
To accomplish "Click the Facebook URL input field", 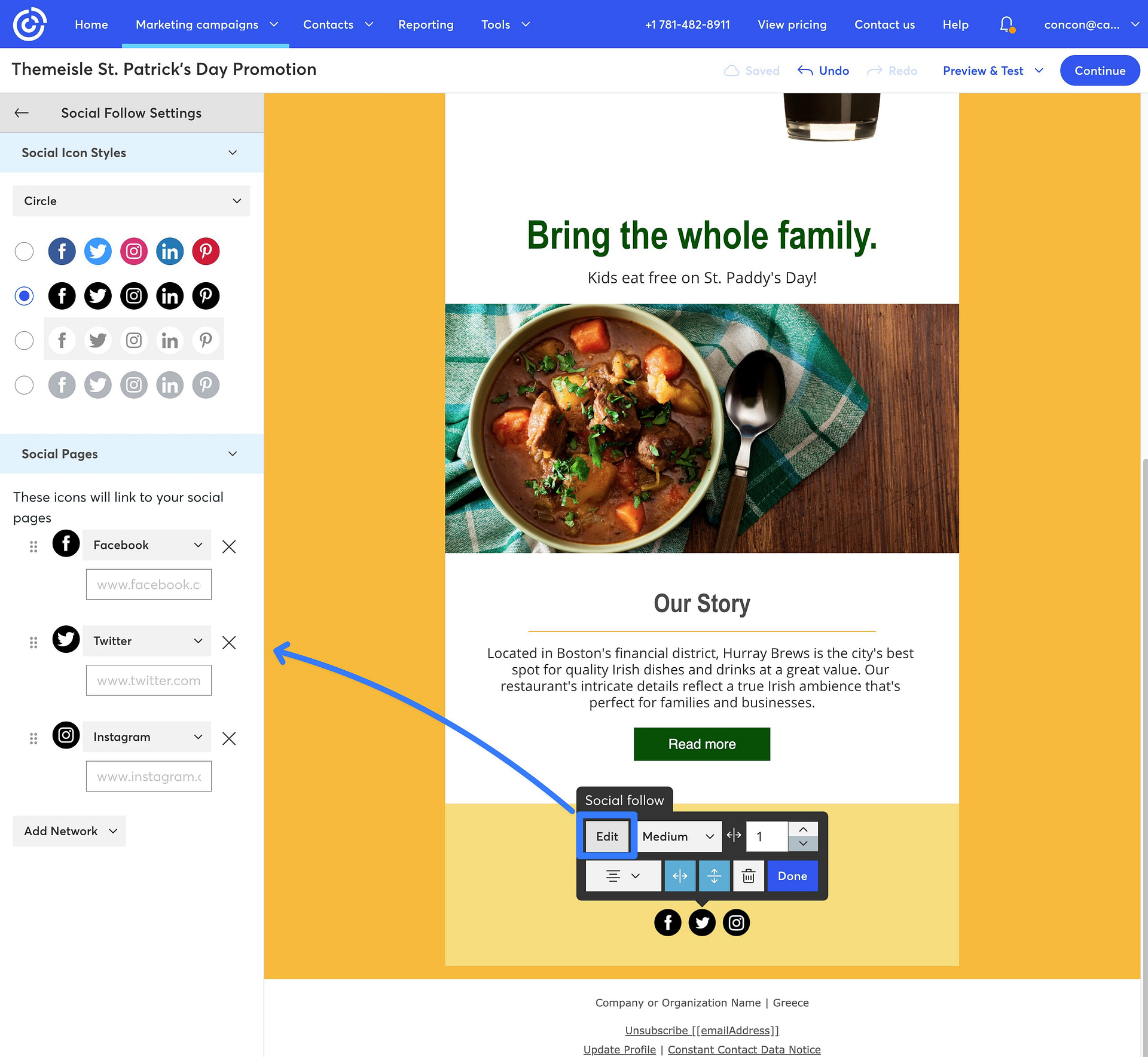I will tap(148, 584).
